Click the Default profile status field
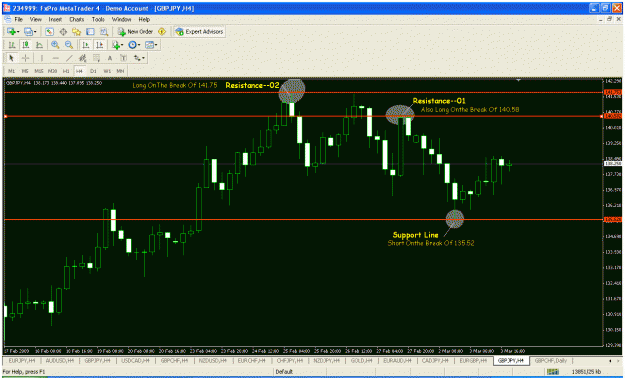The image size is (625, 378). point(284,372)
